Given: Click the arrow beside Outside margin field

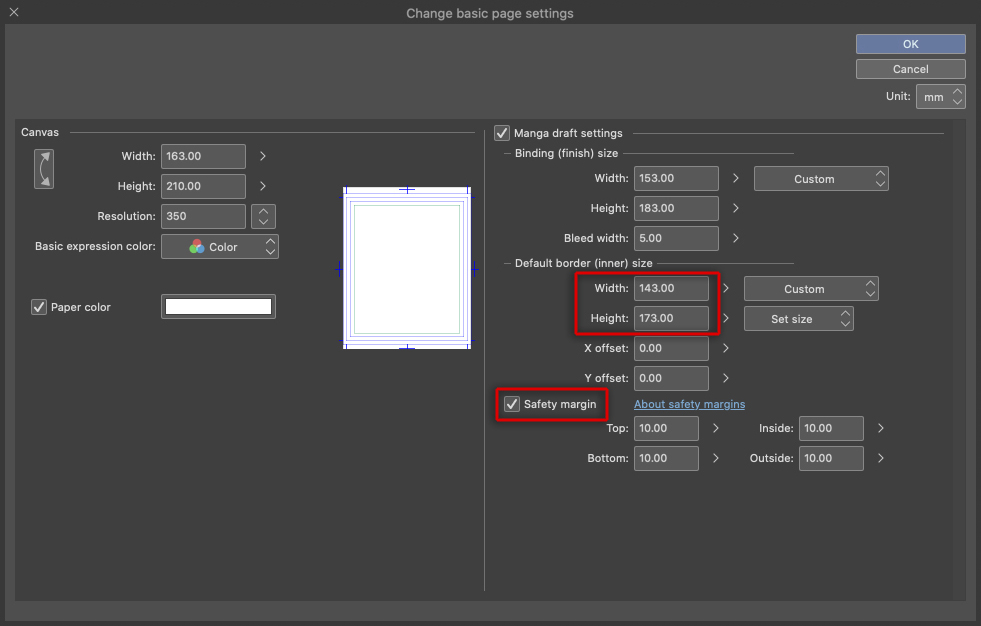Looking at the screenshot, I should point(881,458).
